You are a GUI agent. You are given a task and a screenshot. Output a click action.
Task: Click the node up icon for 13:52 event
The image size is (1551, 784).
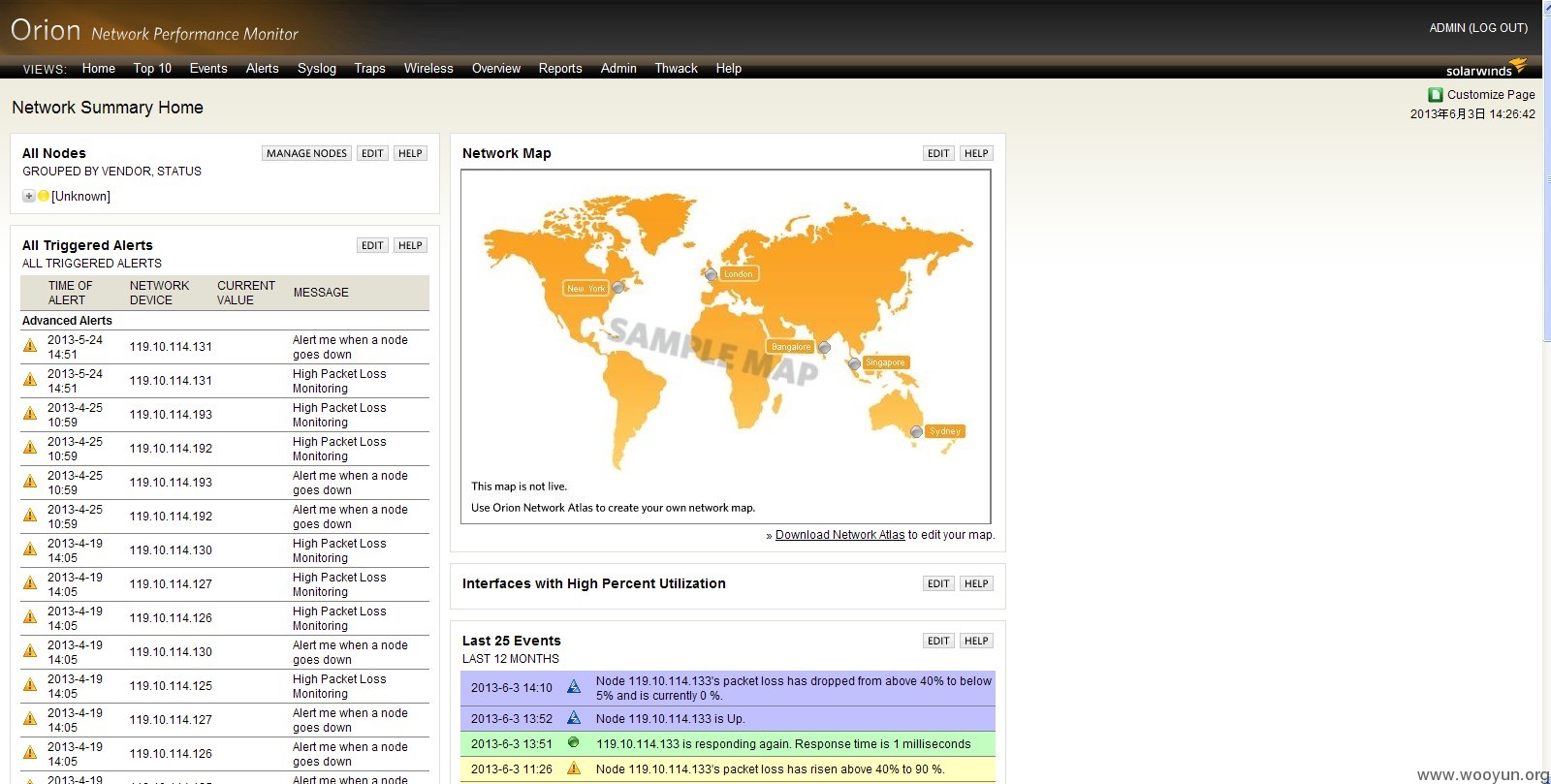coord(574,718)
